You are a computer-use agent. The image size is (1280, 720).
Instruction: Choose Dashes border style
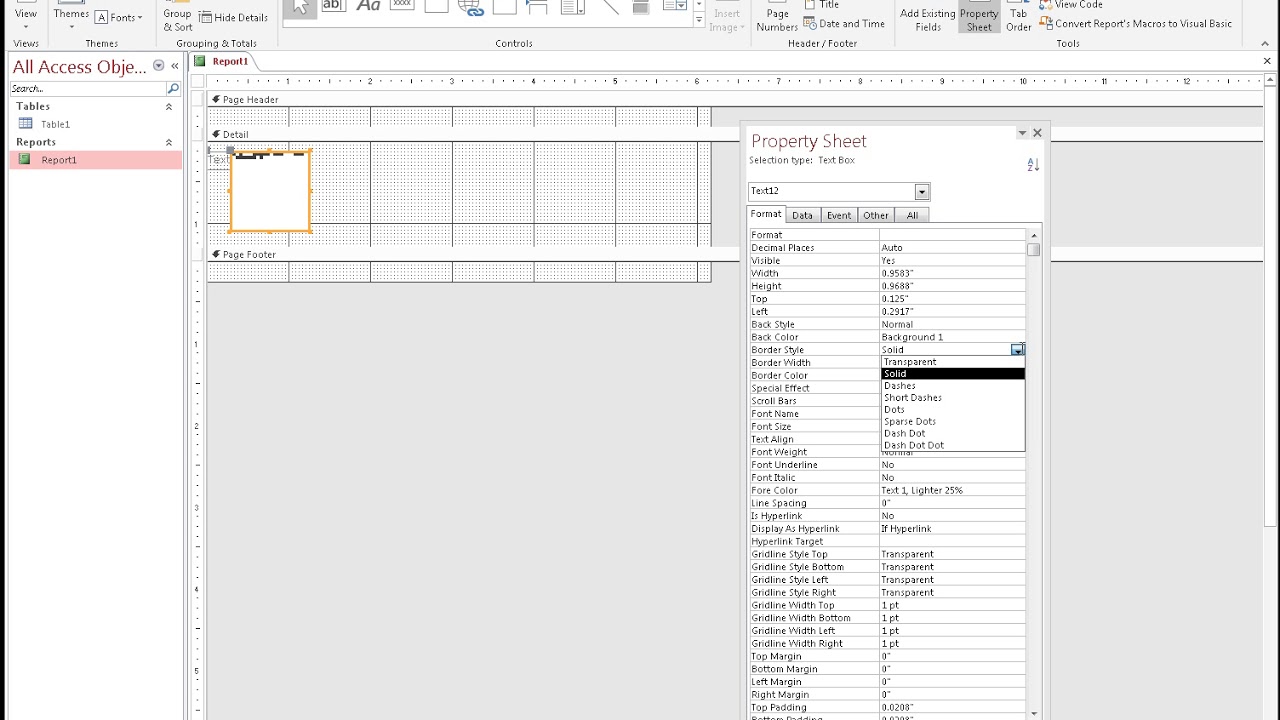[953, 386]
